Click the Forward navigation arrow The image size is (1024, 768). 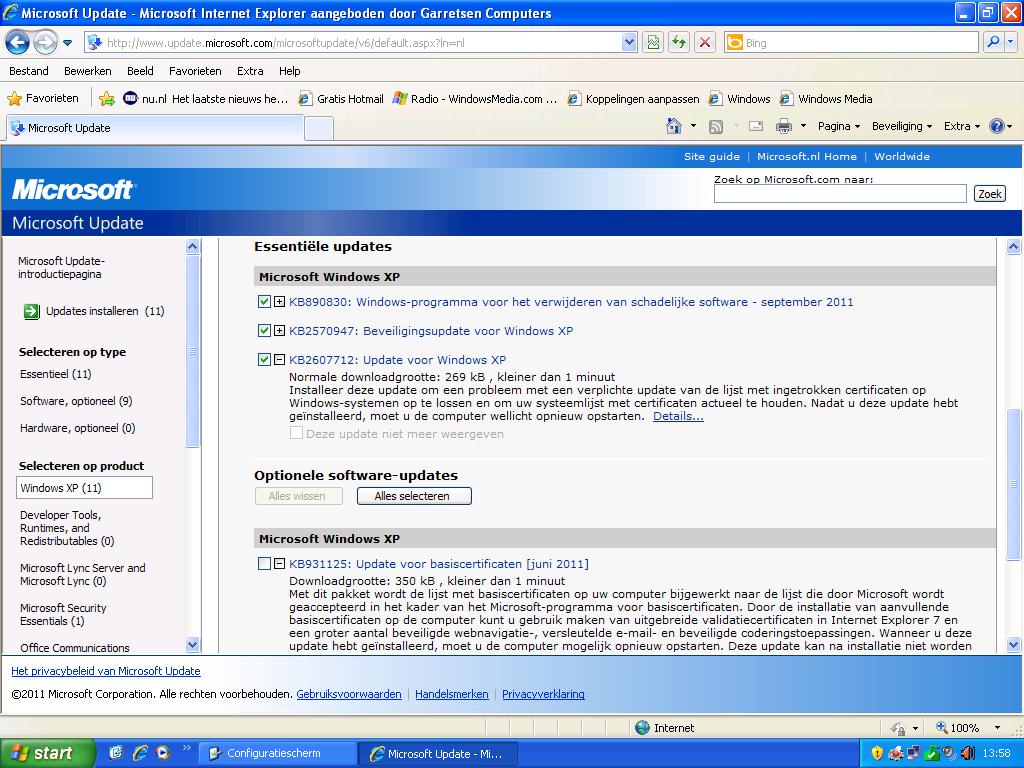(x=45, y=43)
